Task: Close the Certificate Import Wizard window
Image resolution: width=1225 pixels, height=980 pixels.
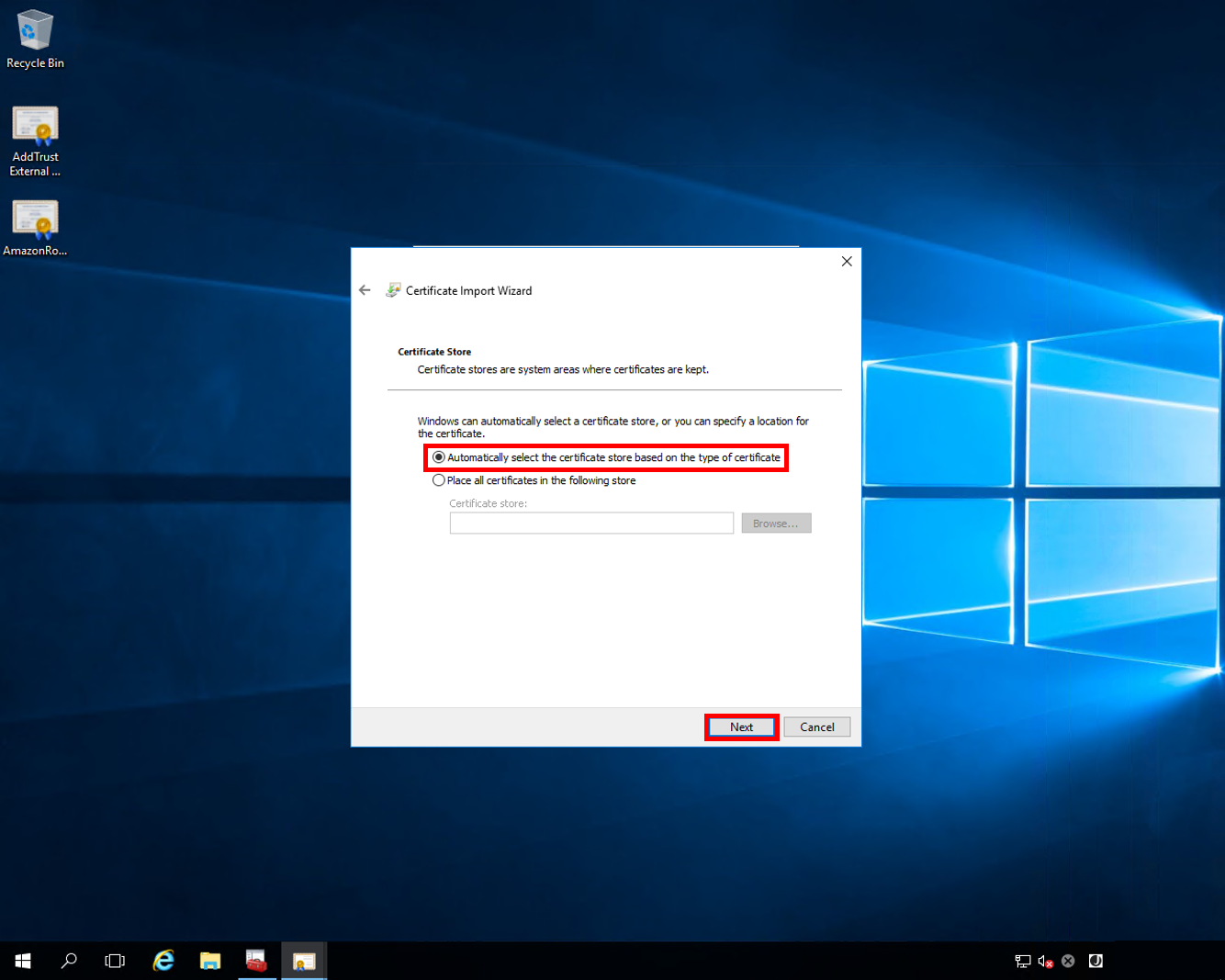Action: click(x=847, y=262)
